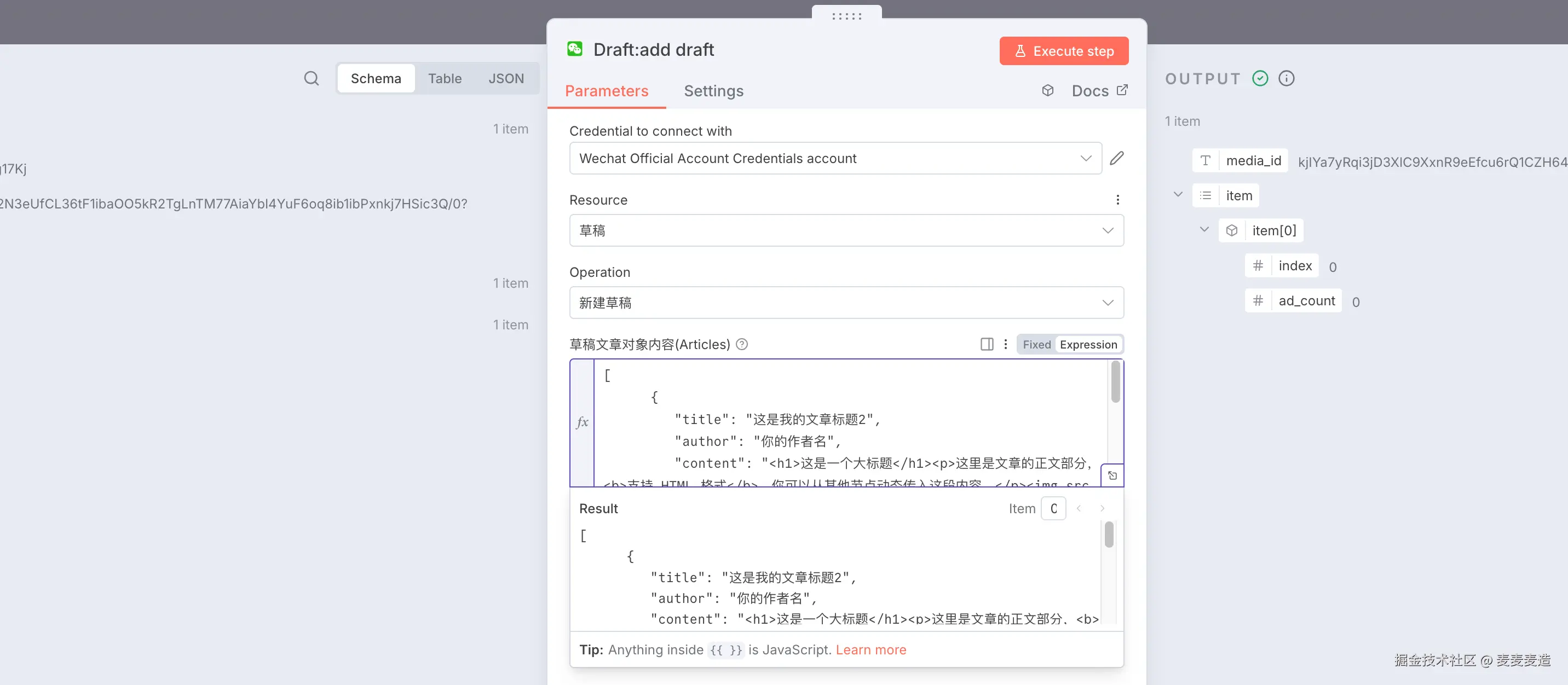Viewport: 1568px width, 685px height.
Task: Click the cube icon beside Docs
Action: click(x=1047, y=91)
